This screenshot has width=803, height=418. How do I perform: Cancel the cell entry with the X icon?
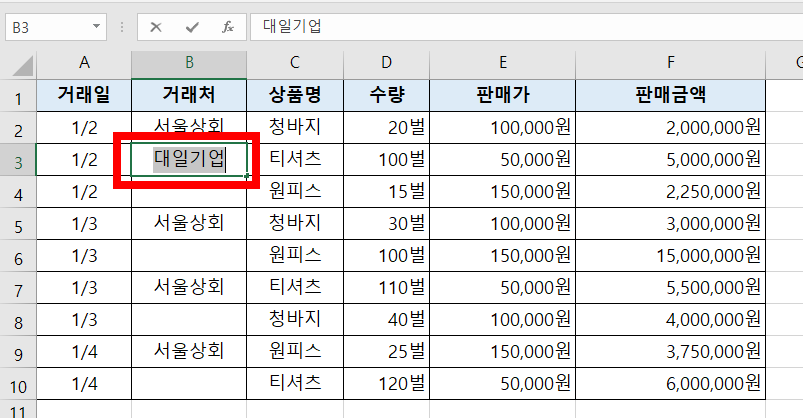(x=156, y=27)
